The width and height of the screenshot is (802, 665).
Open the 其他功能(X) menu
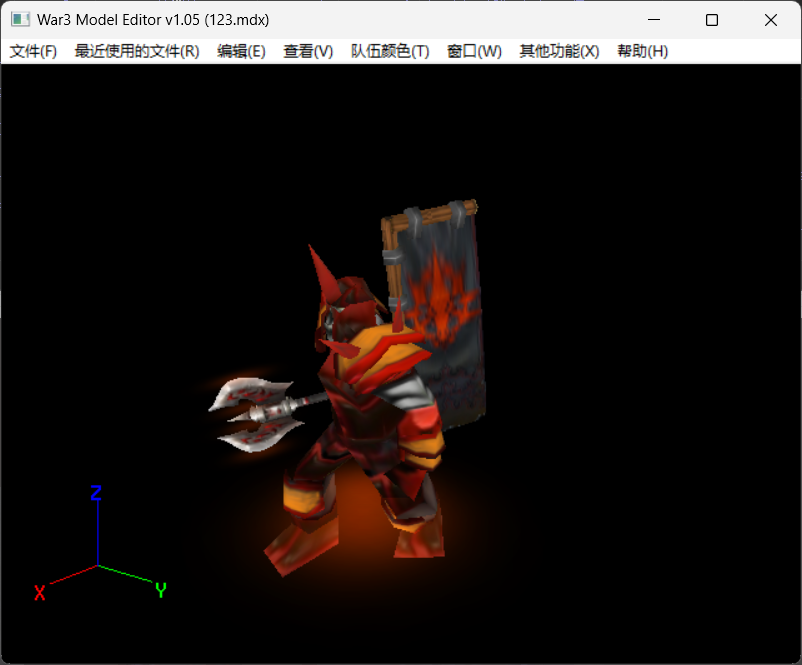click(x=559, y=51)
